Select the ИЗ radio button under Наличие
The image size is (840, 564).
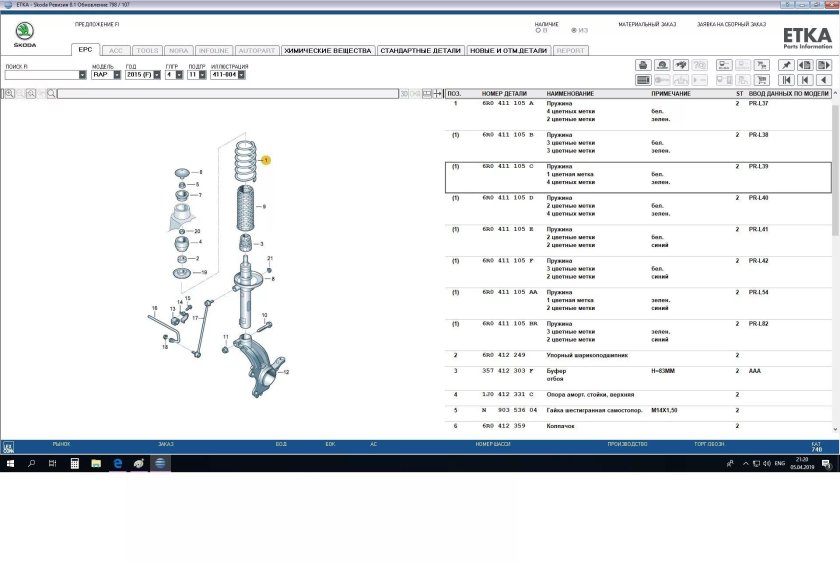(573, 30)
